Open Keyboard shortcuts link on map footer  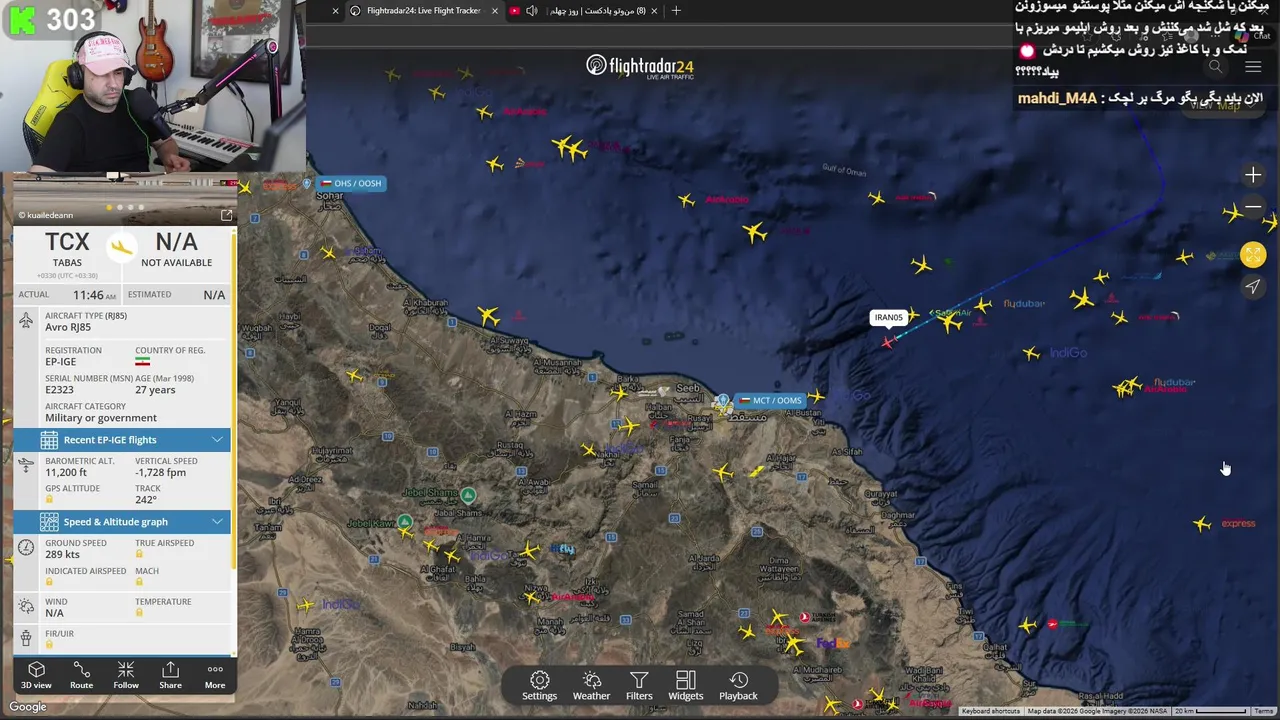tap(991, 711)
